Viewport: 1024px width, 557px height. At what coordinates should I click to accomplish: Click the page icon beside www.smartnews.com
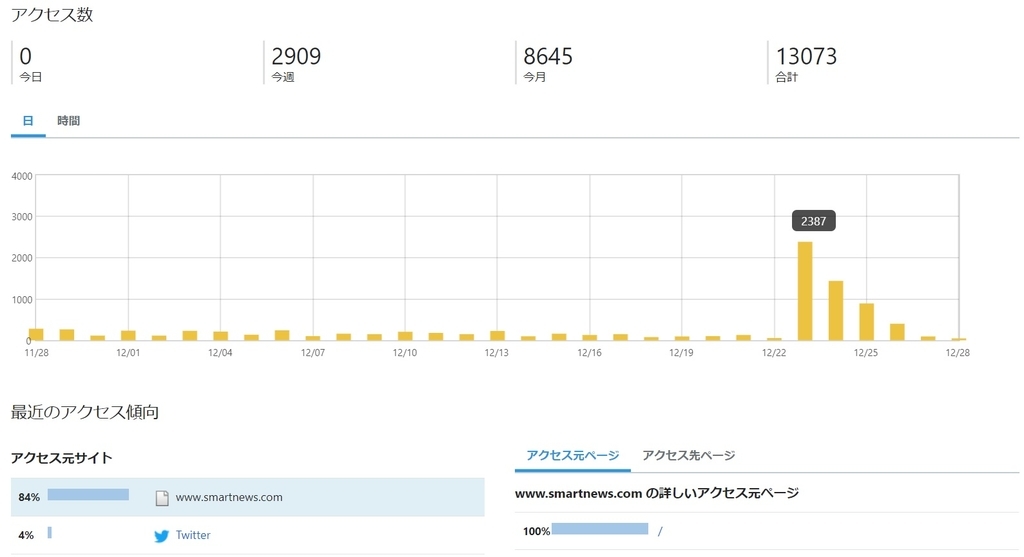(x=162, y=498)
